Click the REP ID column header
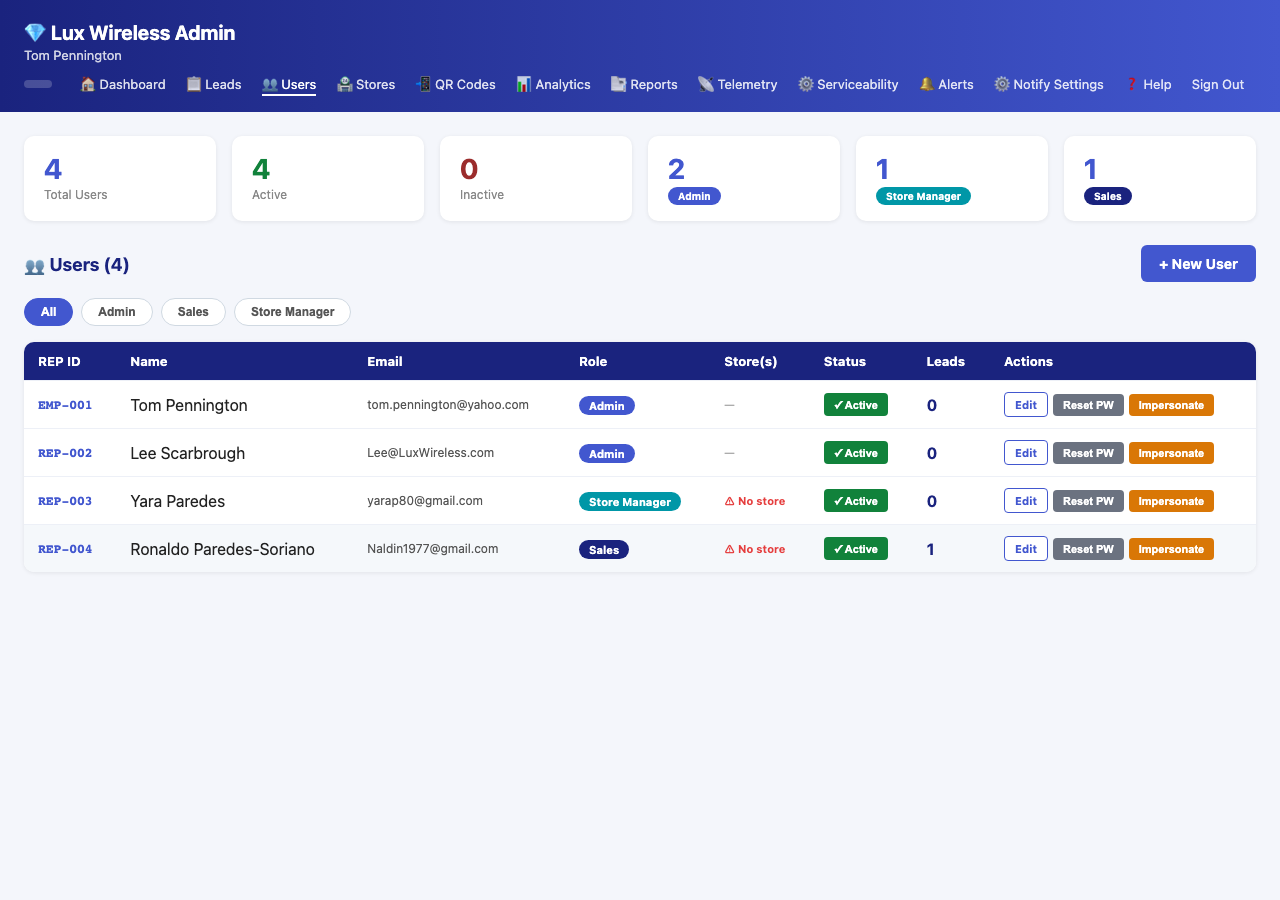Viewport: 1280px width, 900px height. (x=59, y=361)
